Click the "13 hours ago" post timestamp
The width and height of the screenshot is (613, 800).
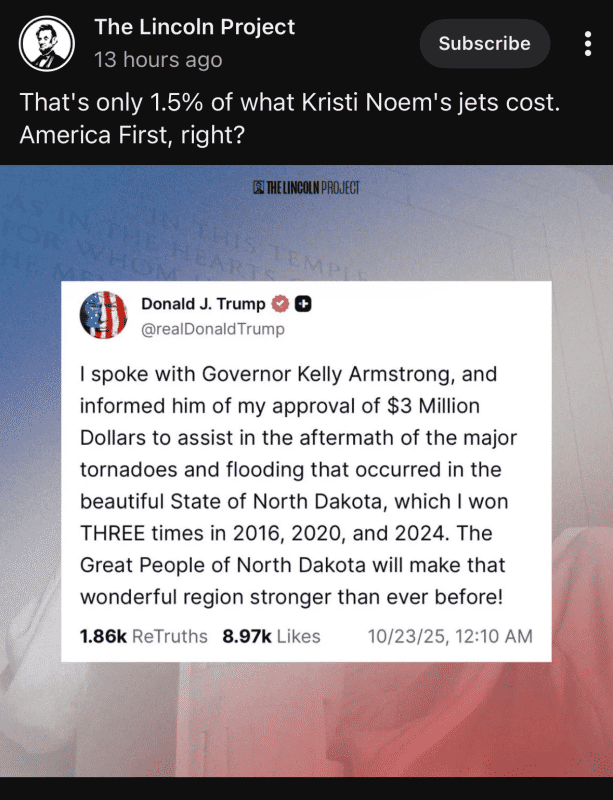[x=158, y=60]
